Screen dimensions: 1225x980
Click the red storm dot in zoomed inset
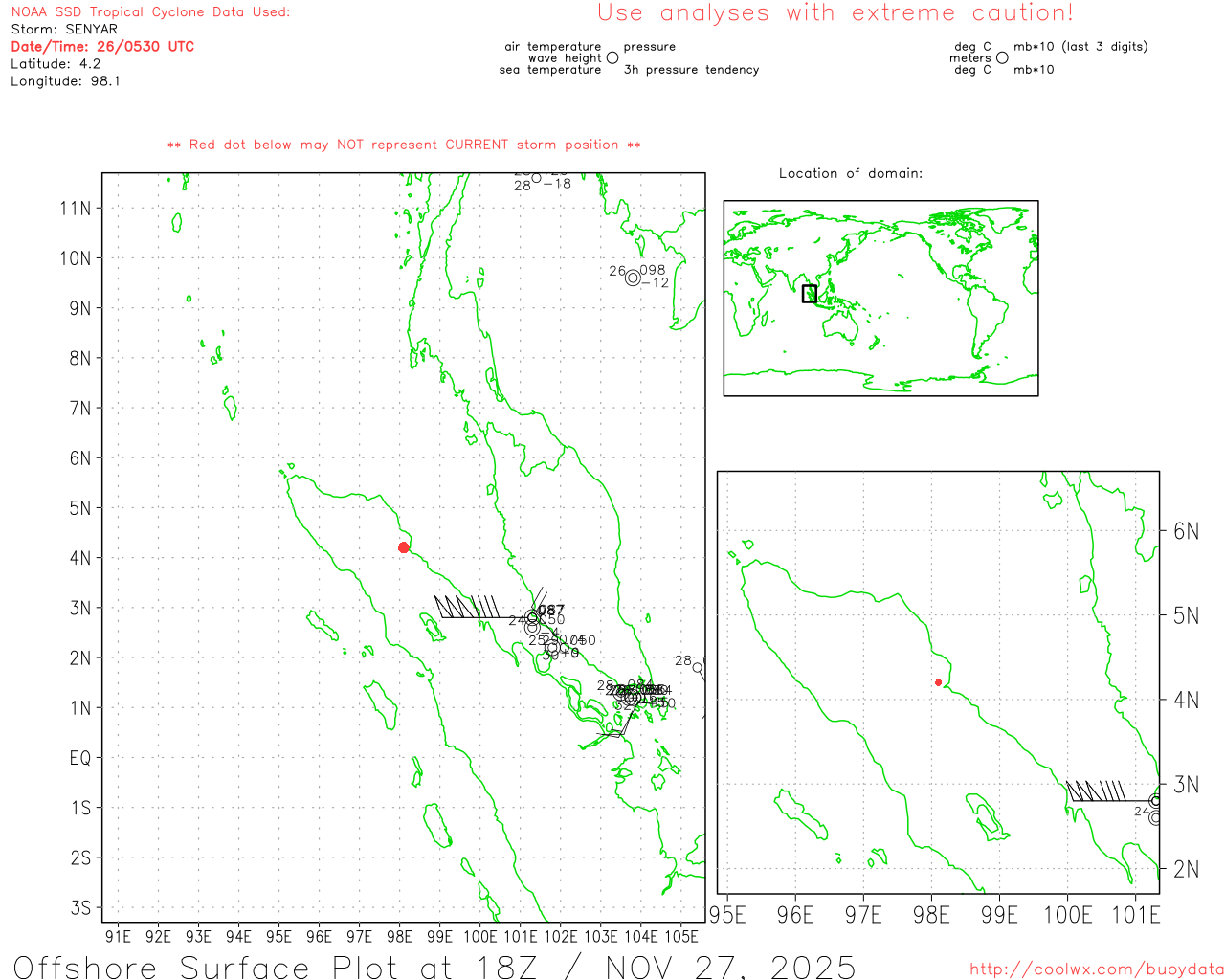pos(938,682)
